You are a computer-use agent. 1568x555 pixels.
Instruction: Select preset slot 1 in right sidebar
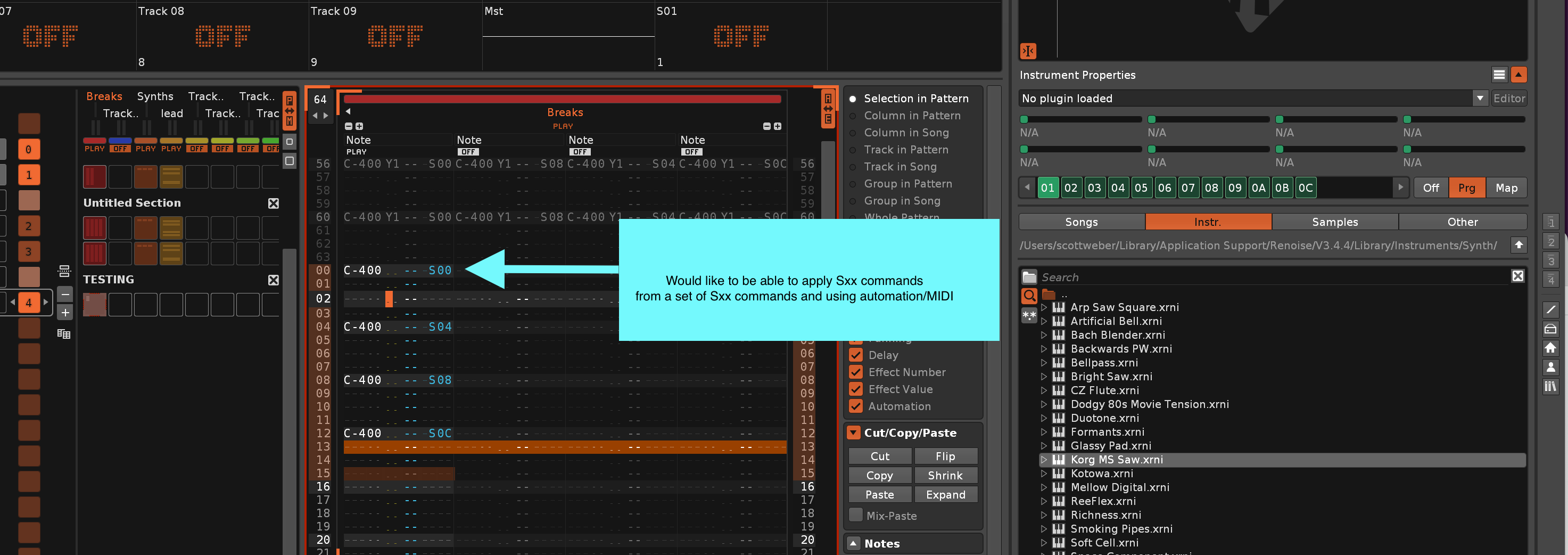(1550, 222)
